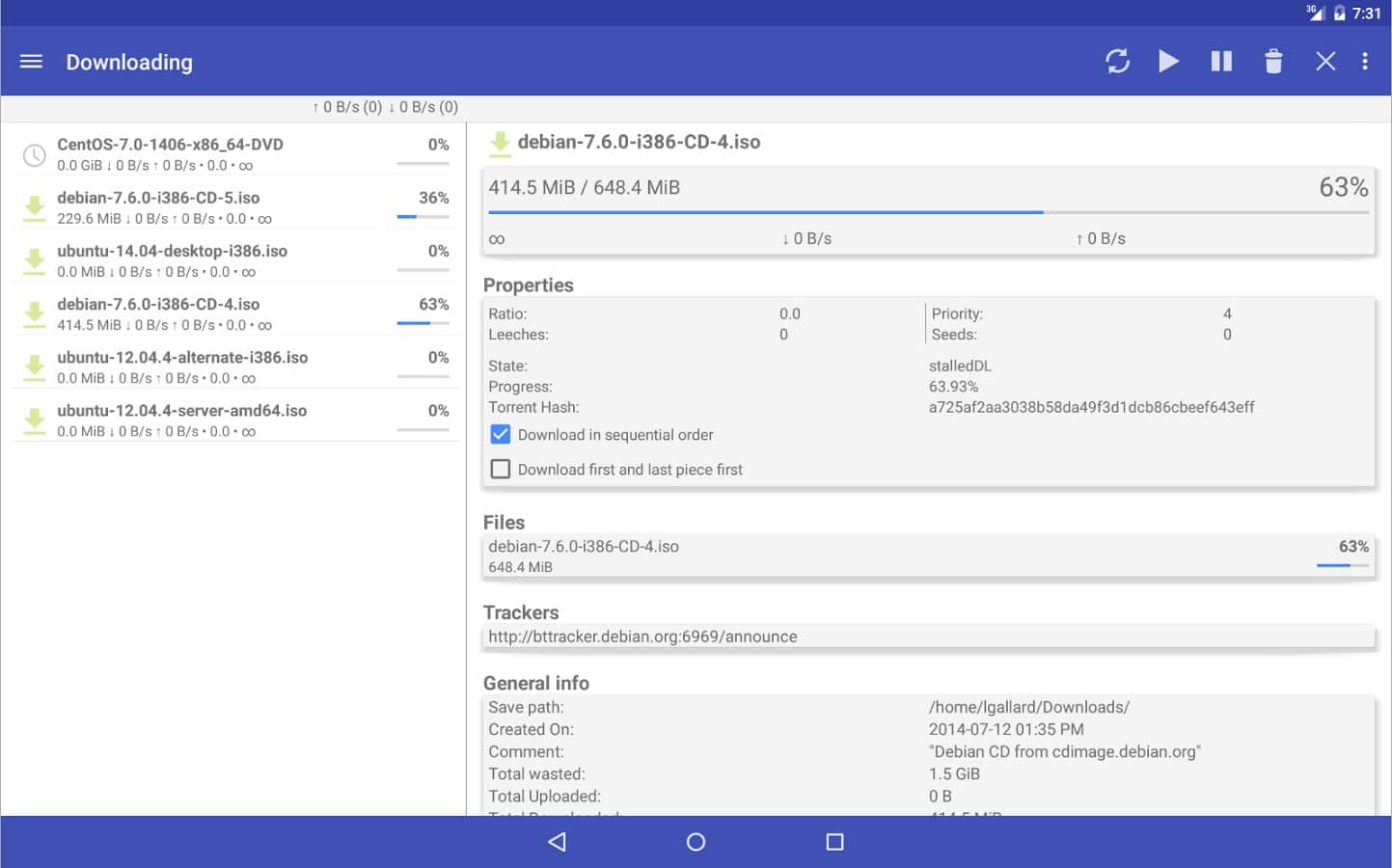Open the hamburger navigation menu
This screenshot has width=1392, height=868.
point(31,62)
